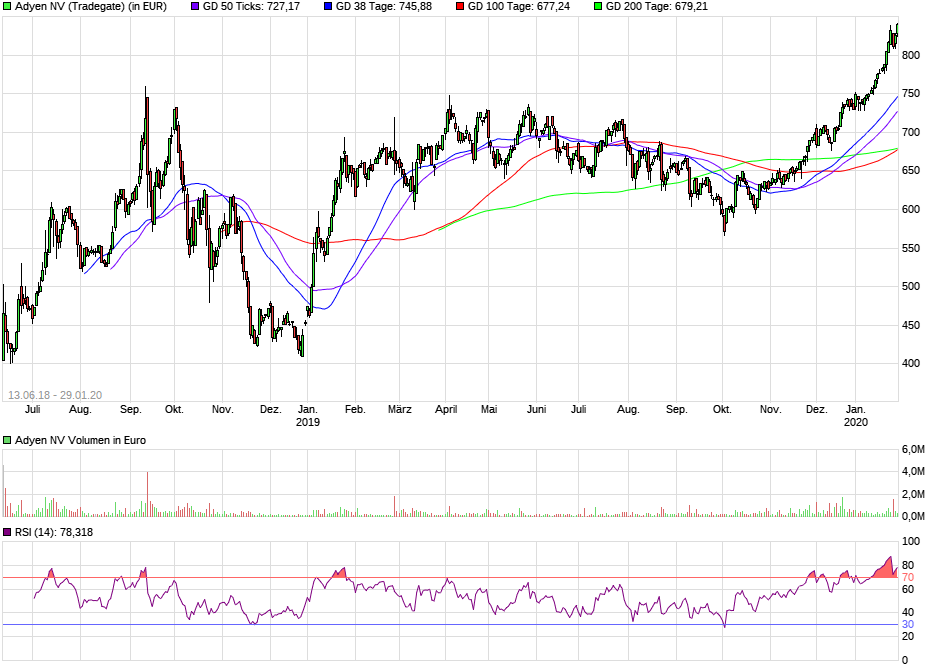Click the green Adyen NV Volumen legend square
The image size is (940, 670).
point(6,439)
